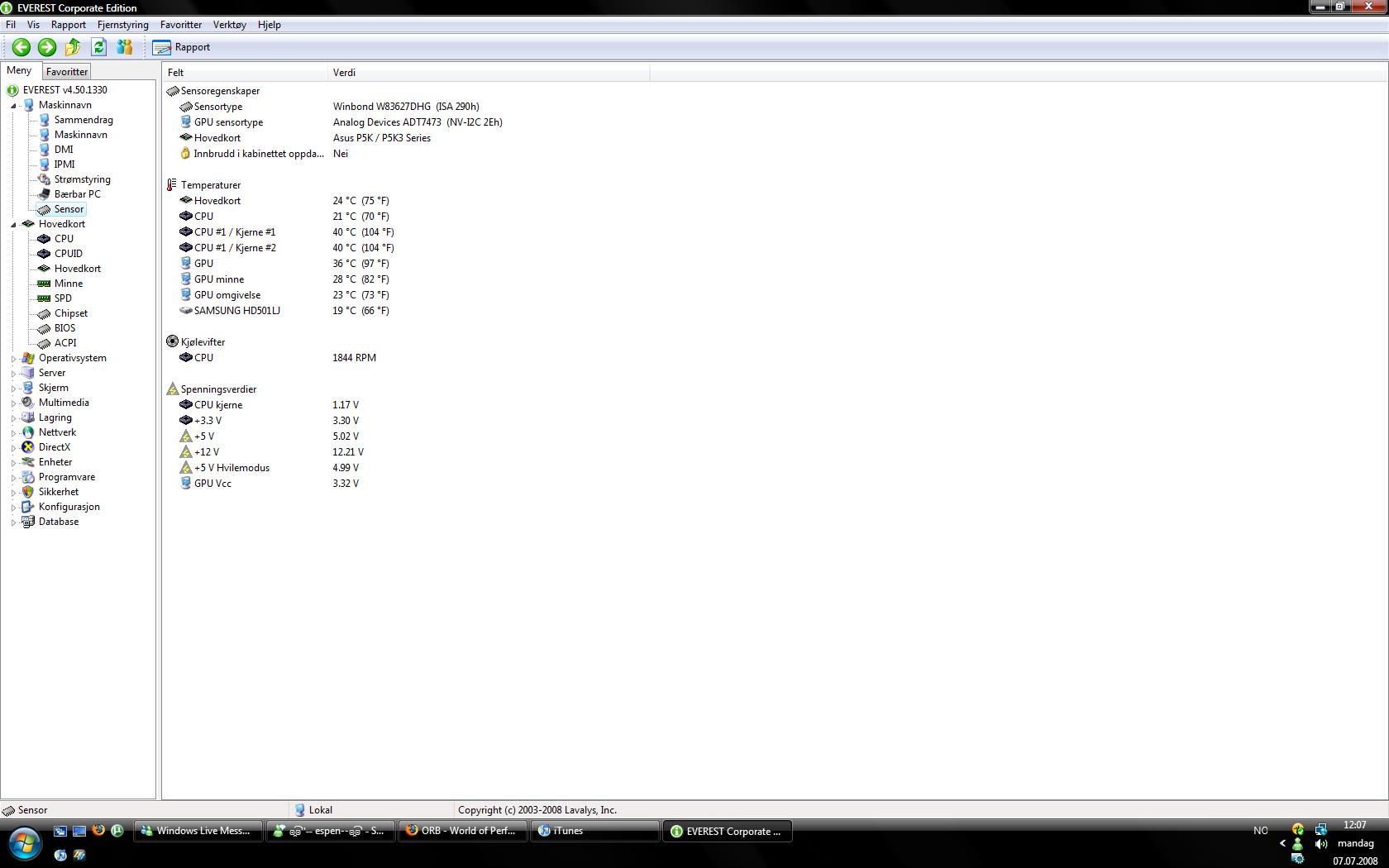Switch to the Favoritter tab in the side panel
Screen dimensions: 1389x868
click(67, 72)
